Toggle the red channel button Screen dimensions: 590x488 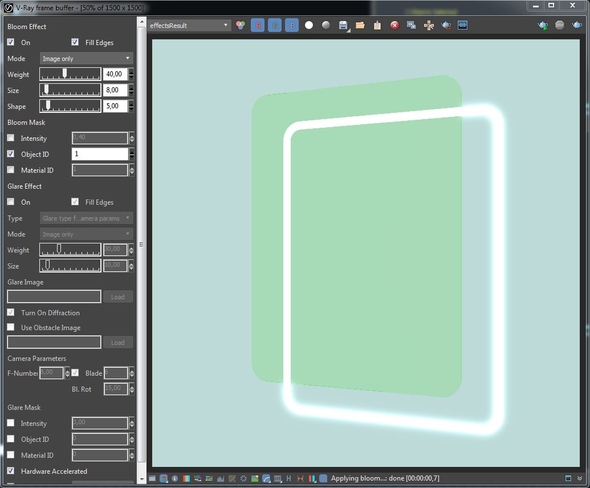(x=258, y=26)
